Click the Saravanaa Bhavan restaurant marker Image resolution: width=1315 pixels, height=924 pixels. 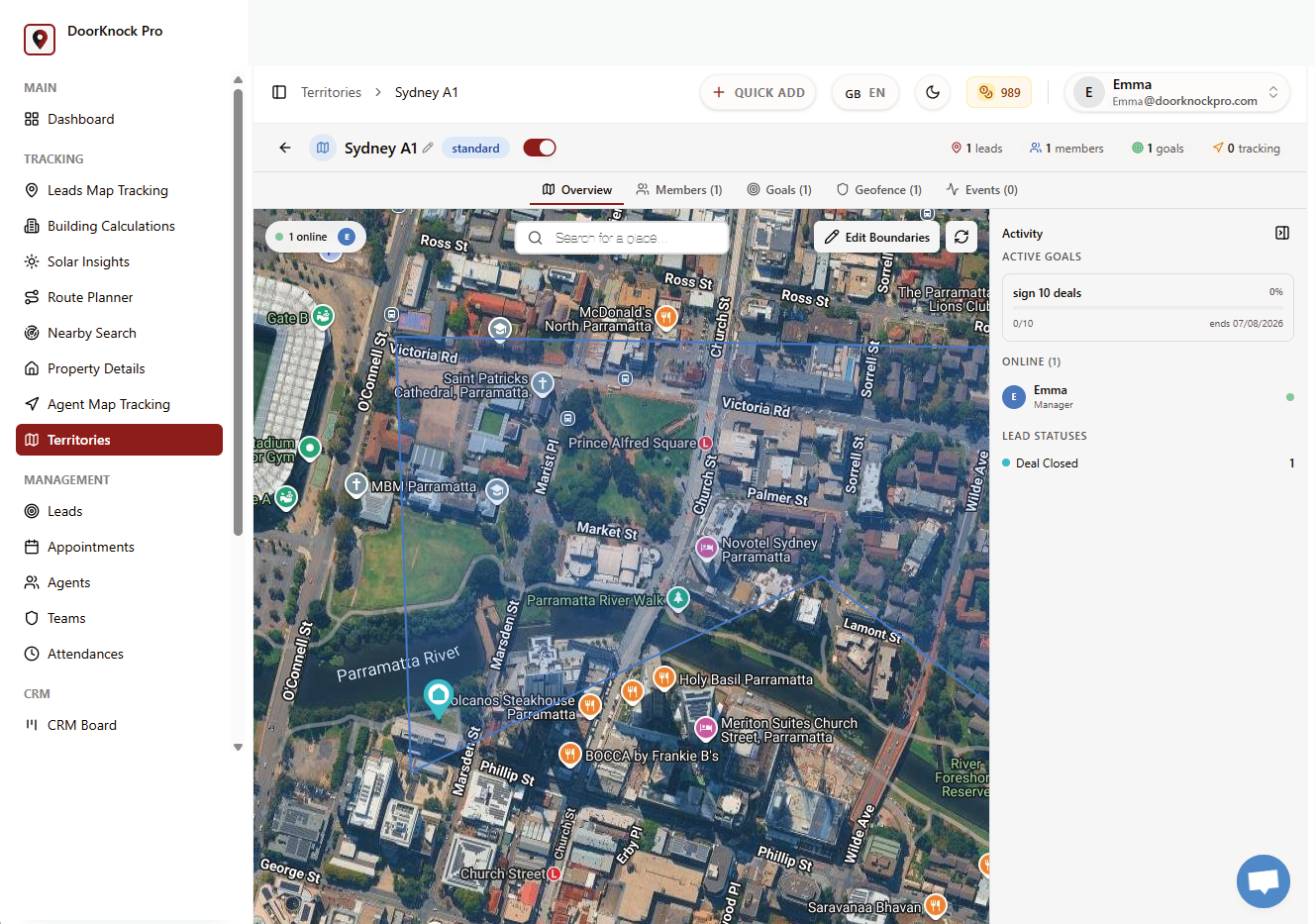pyautogui.click(x=935, y=905)
